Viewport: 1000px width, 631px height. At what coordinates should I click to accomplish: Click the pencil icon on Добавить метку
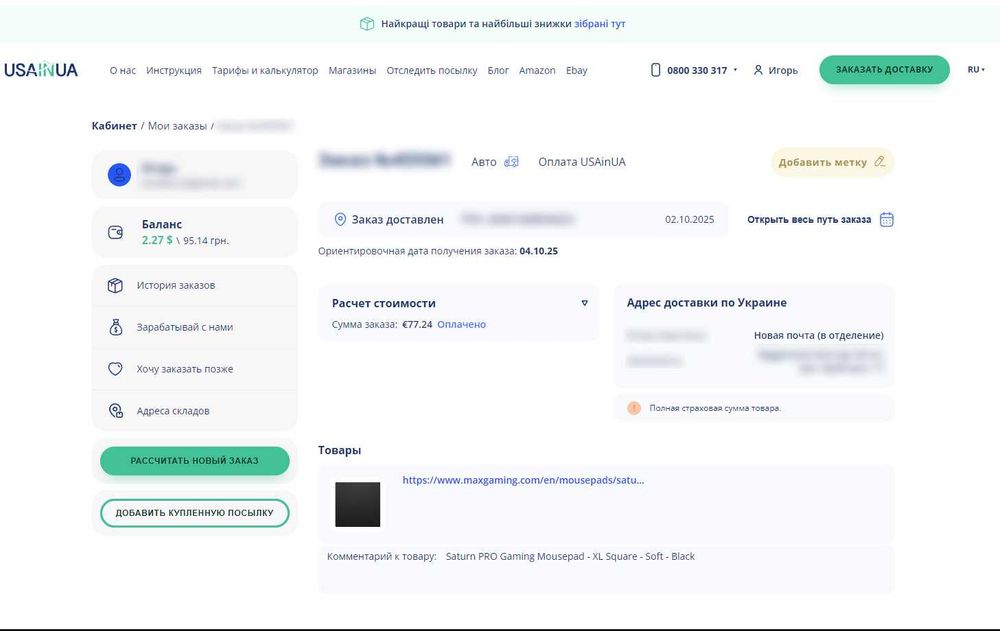click(879, 162)
